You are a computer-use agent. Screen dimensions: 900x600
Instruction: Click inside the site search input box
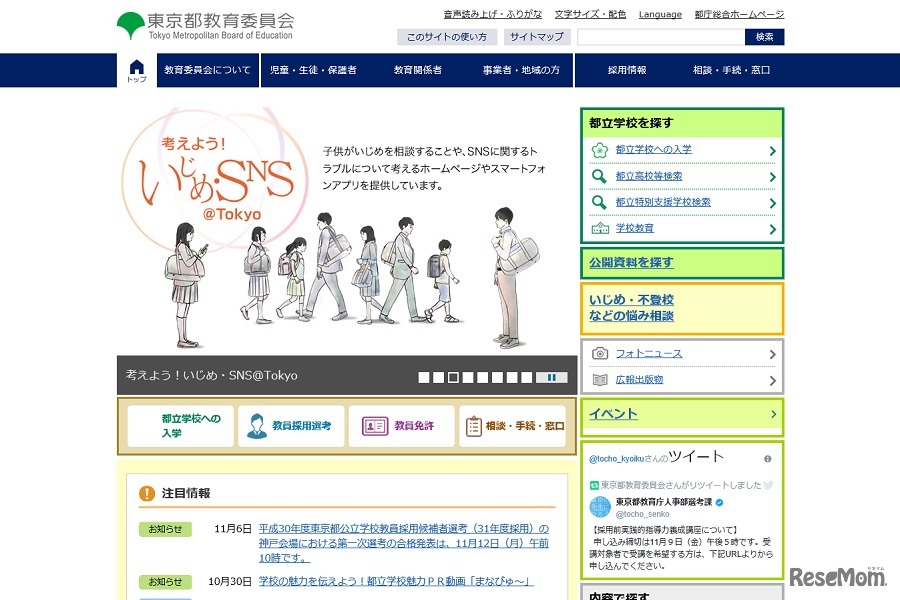659,36
